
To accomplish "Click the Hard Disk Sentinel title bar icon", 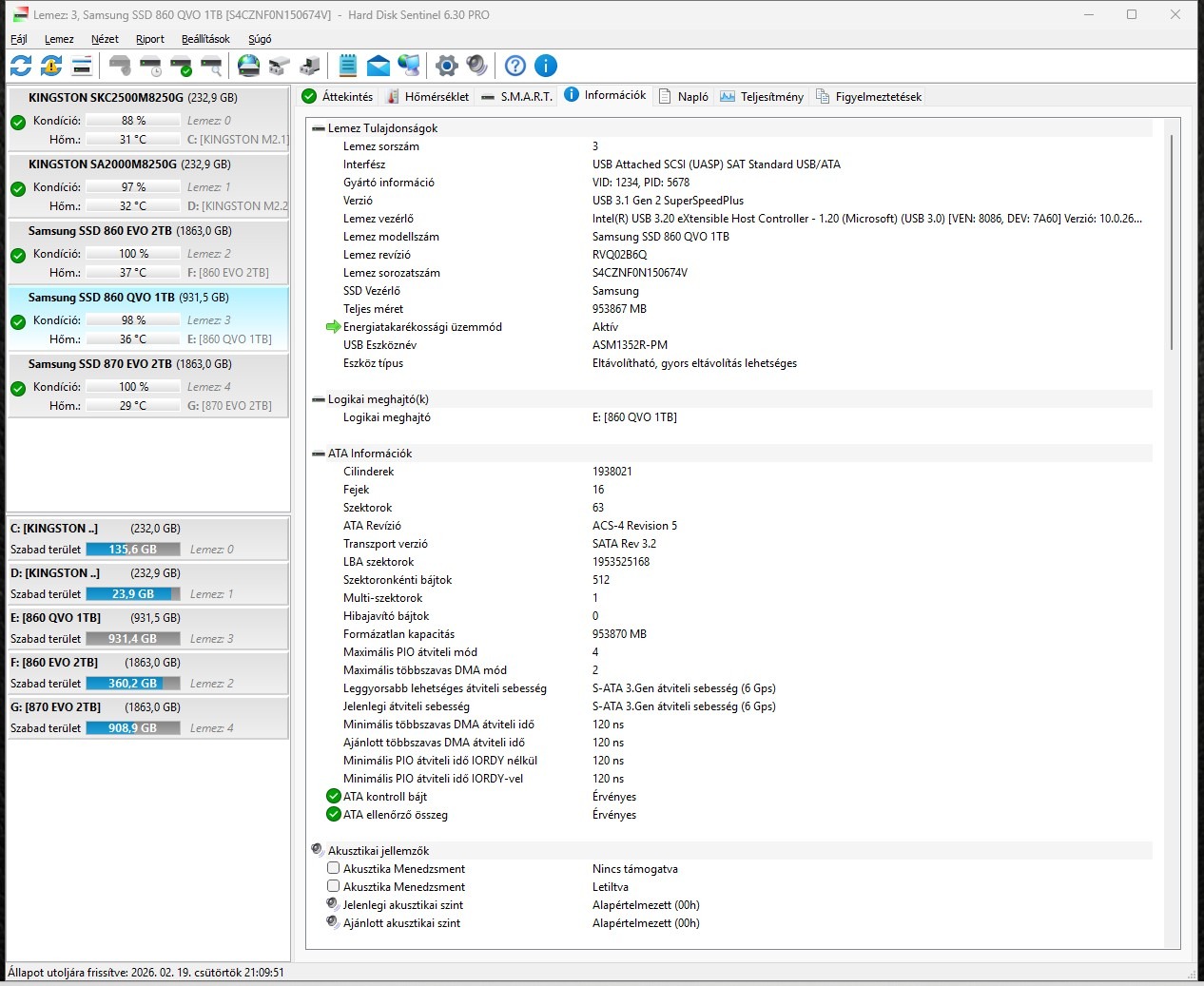I will point(19,14).
